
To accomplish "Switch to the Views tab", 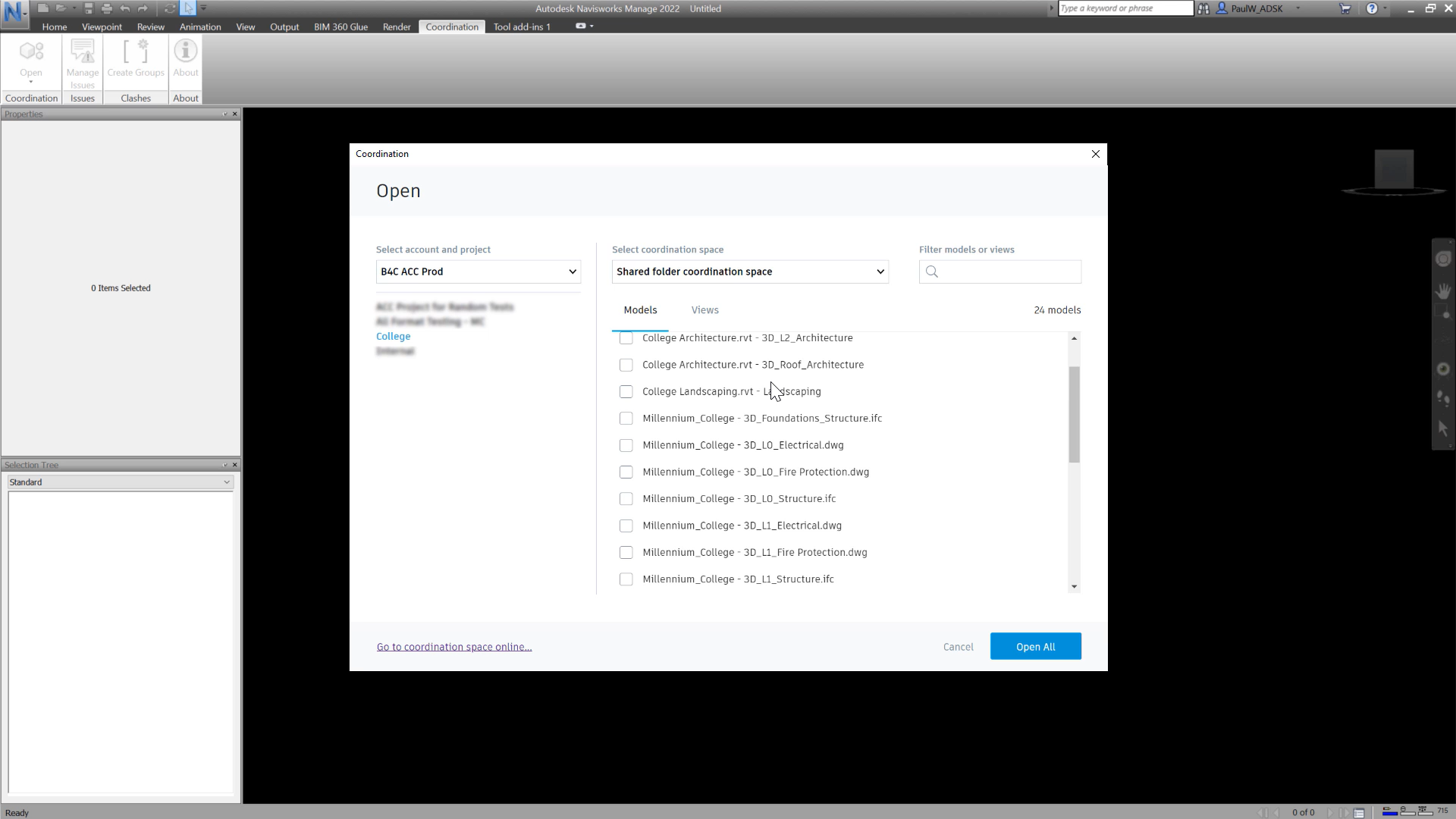I will pyautogui.click(x=704, y=310).
